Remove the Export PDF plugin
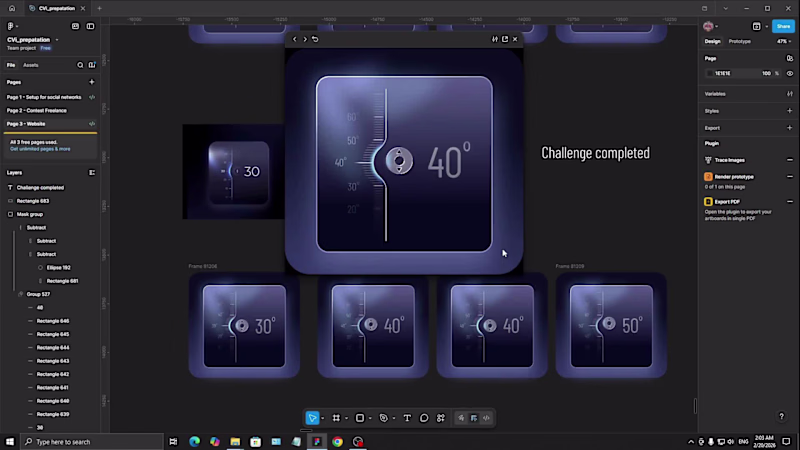 point(790,202)
